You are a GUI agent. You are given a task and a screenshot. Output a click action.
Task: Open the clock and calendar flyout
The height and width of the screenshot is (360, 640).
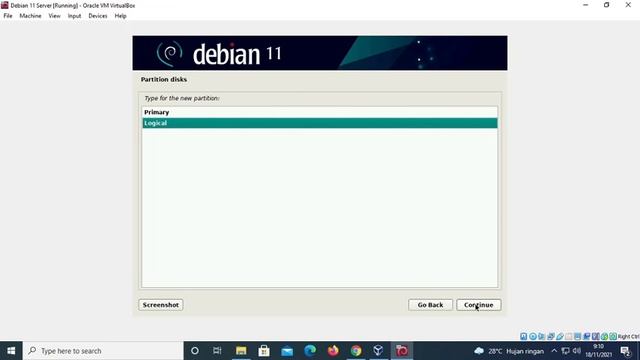599,351
